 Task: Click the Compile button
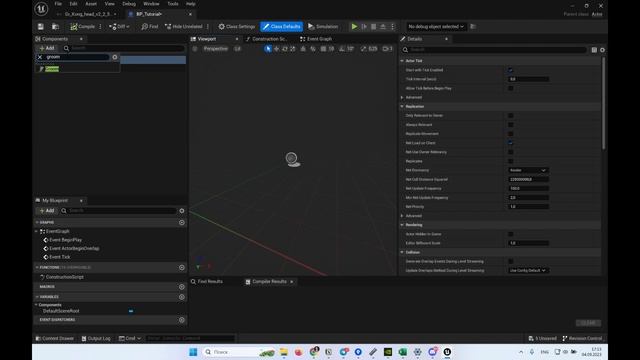83,27
